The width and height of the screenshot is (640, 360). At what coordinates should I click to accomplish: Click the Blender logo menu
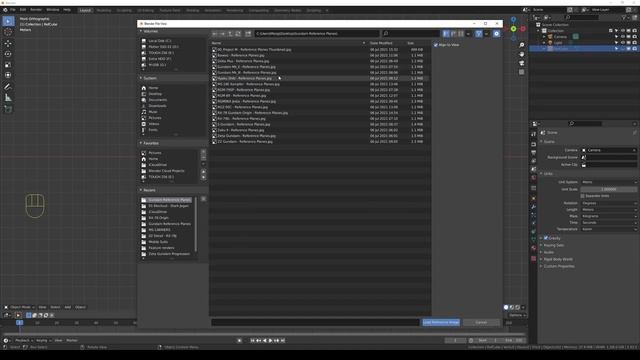[x=5, y=10]
